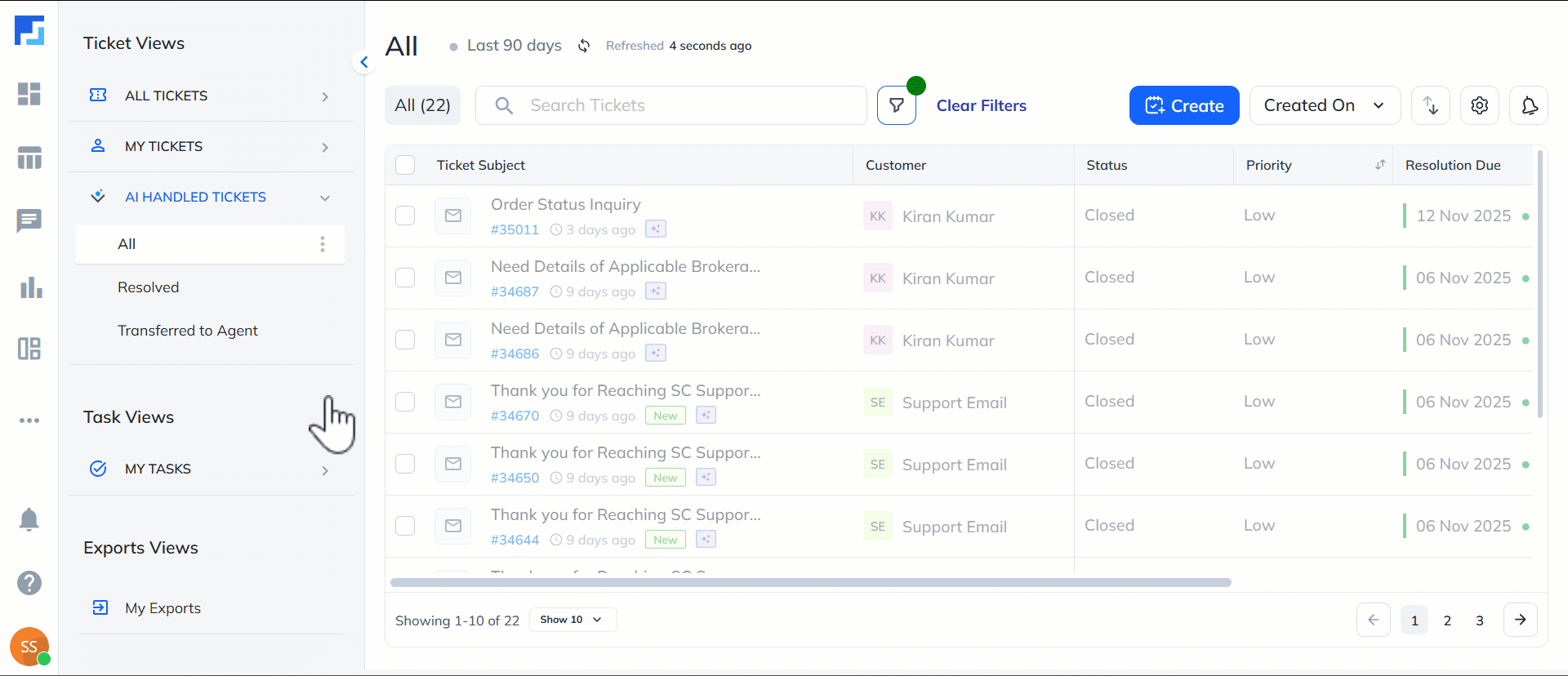
Task: Click horizontal scrollbar of ticket table
Action: pos(811,582)
